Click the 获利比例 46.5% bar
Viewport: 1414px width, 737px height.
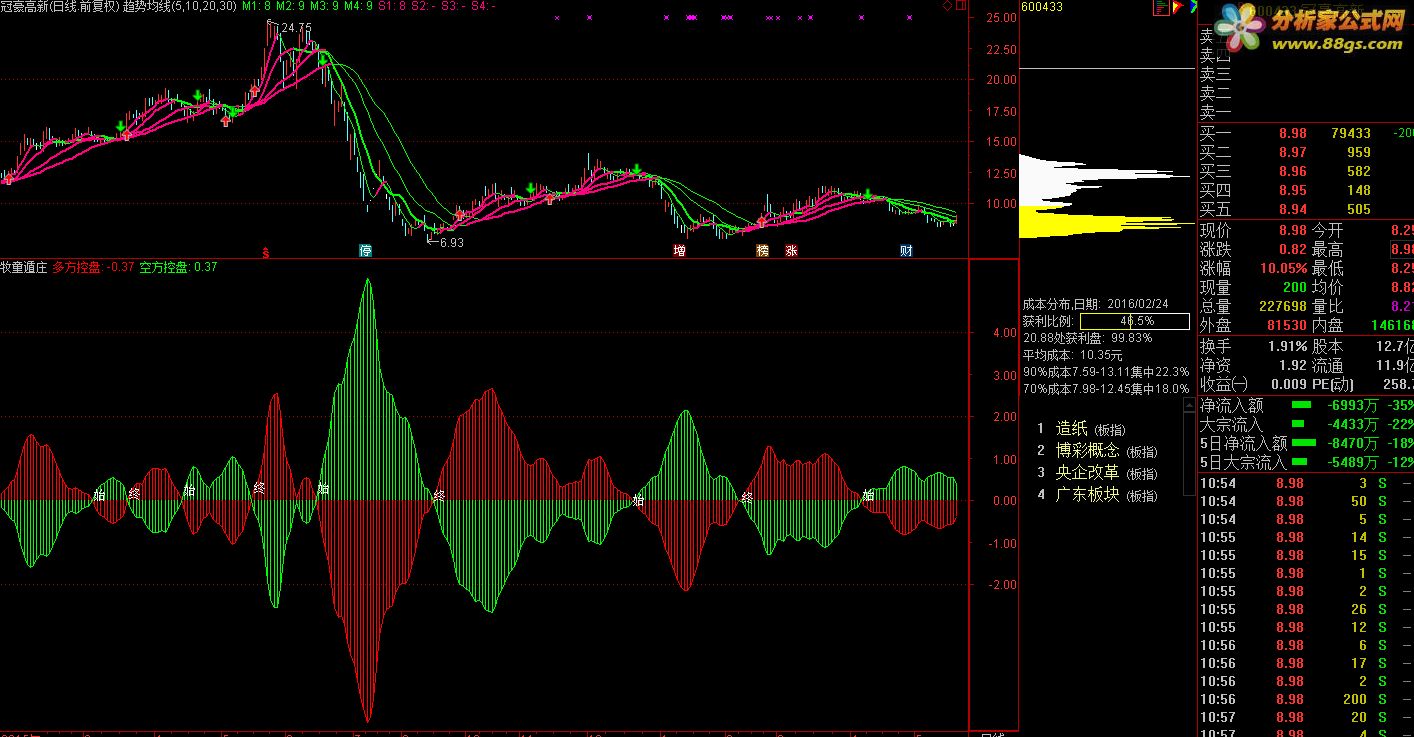click(x=1135, y=322)
